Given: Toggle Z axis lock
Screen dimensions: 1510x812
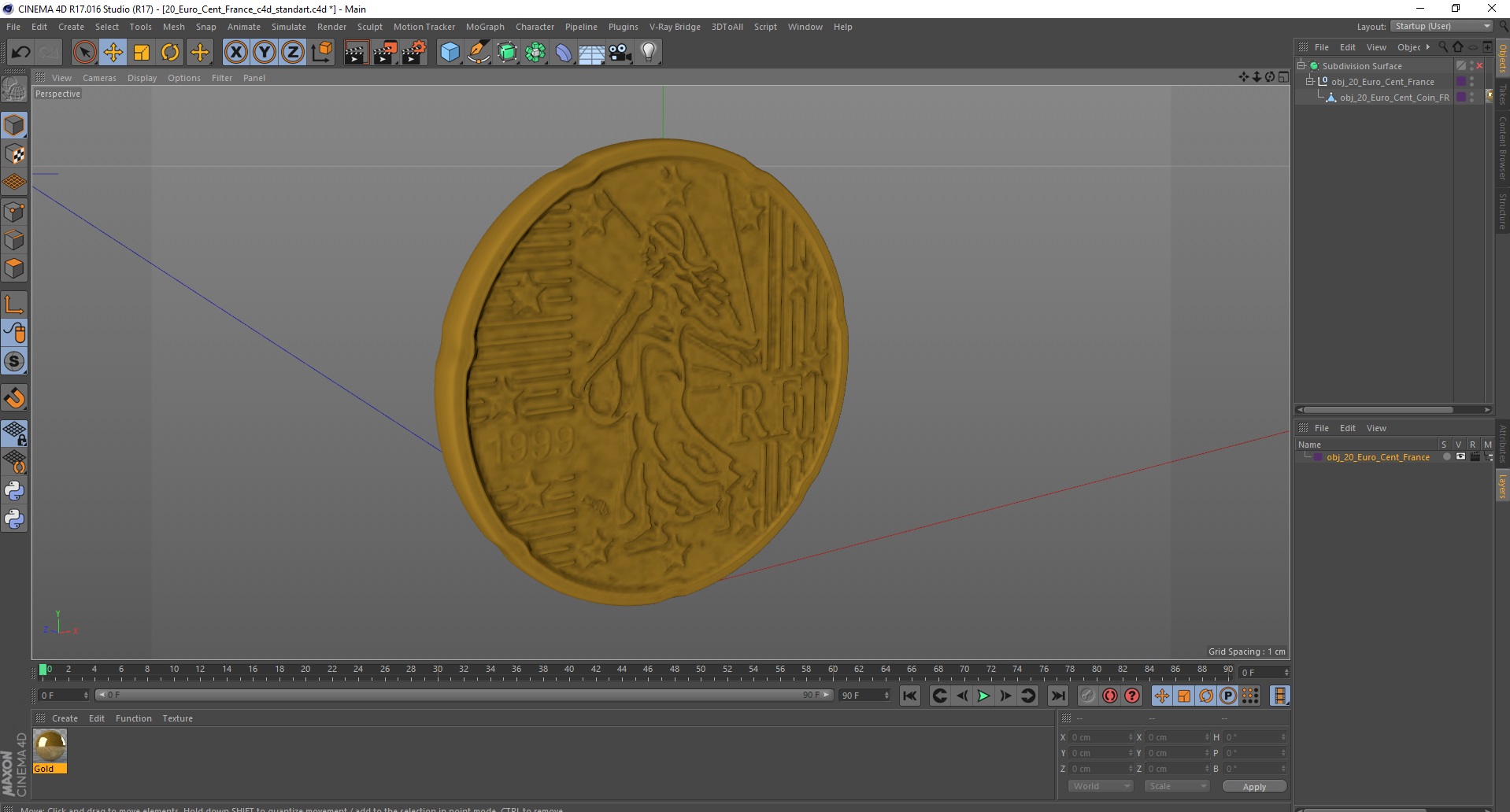Looking at the screenshot, I should coord(293,53).
